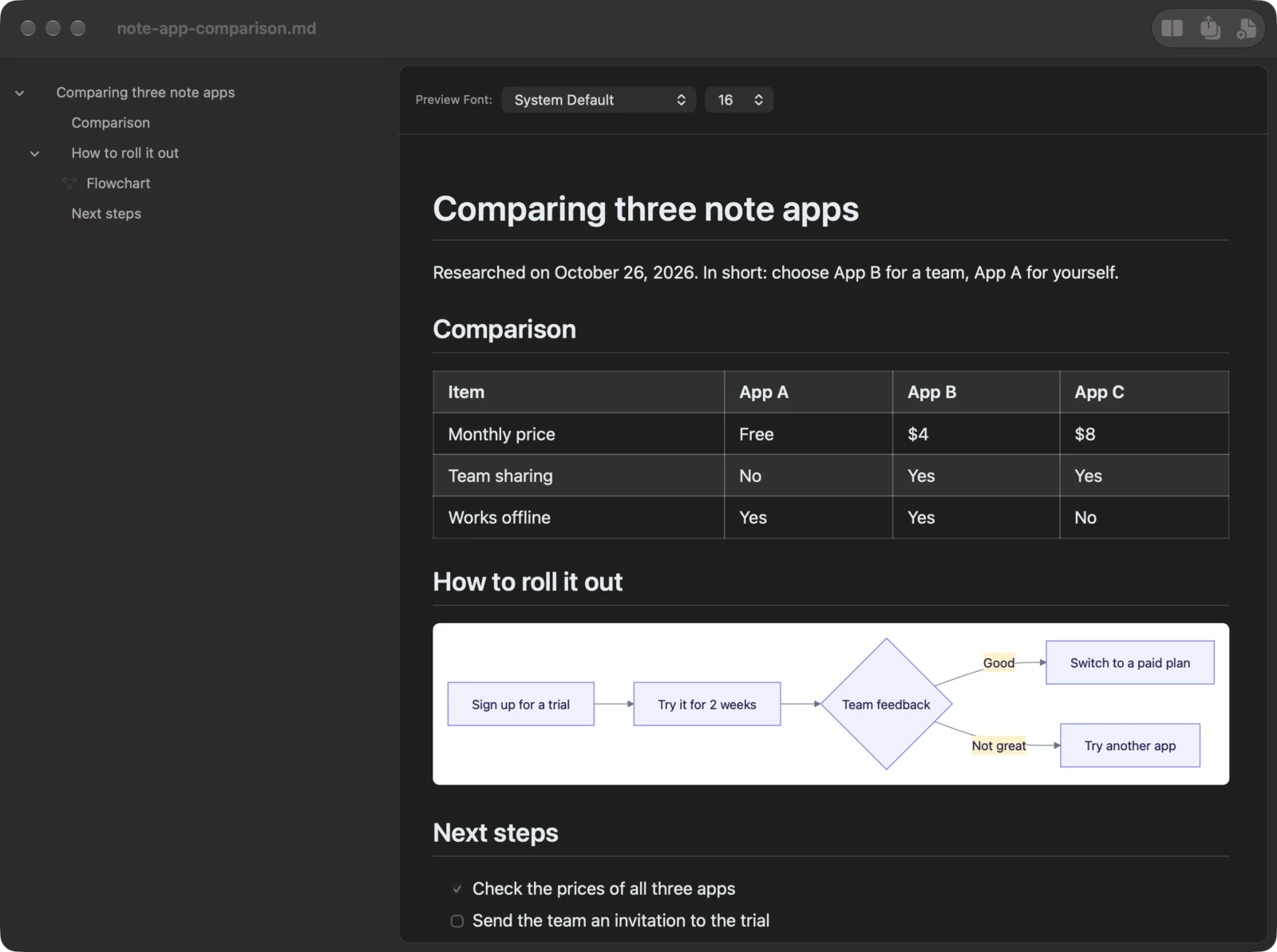Check Send the team an invitation checkbox

[x=457, y=921]
